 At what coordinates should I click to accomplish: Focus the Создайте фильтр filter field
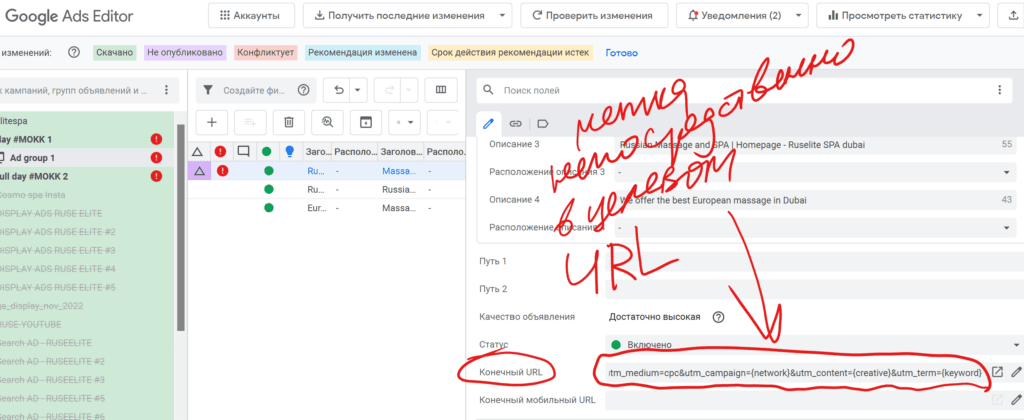coord(256,90)
